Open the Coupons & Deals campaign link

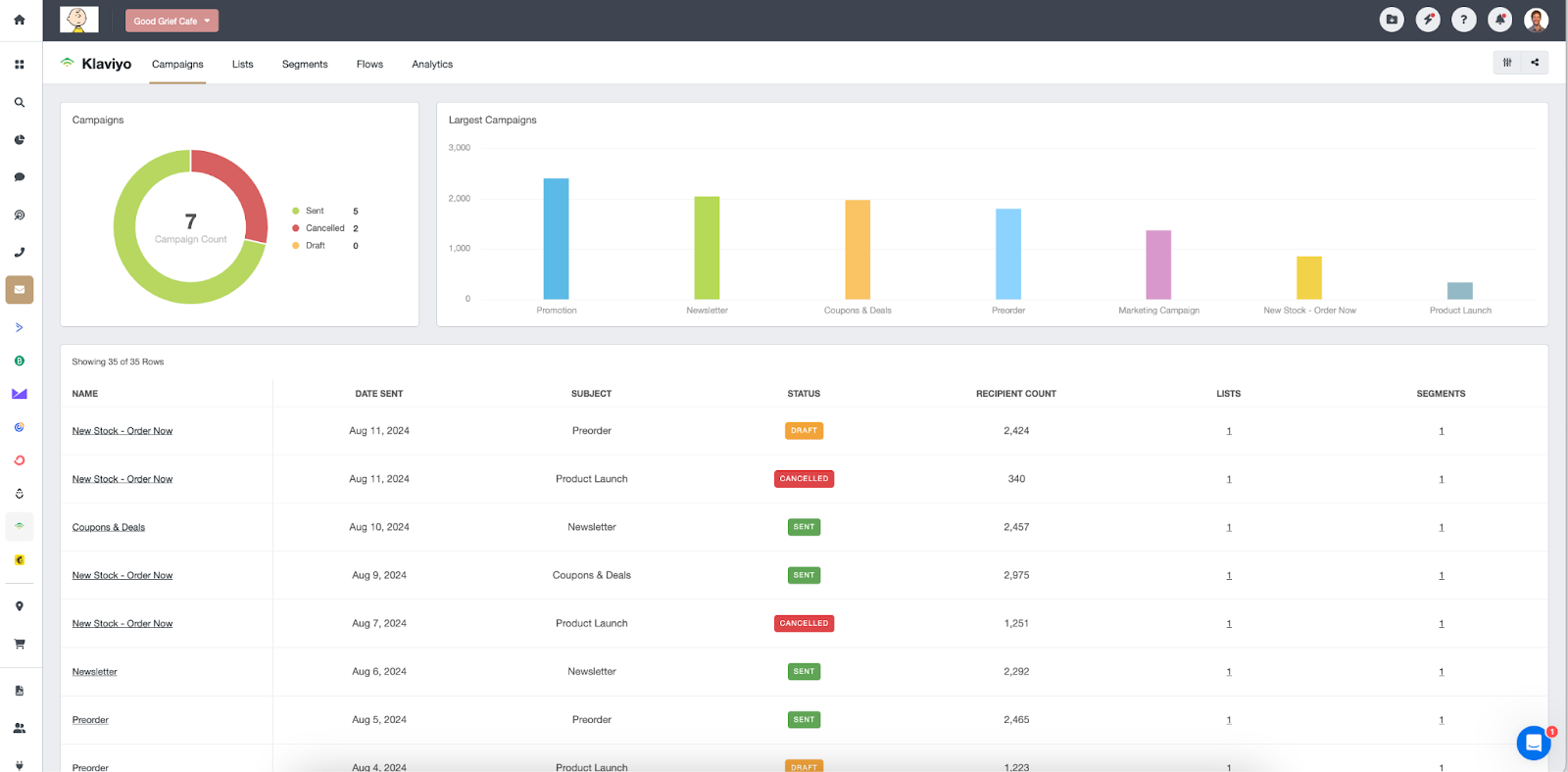109,527
